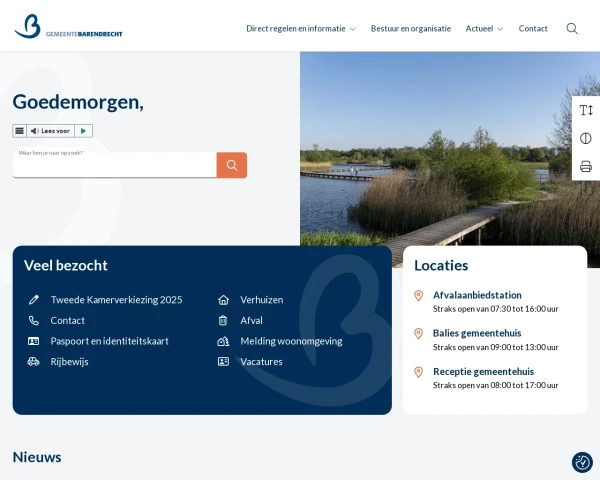
Task: Open Afvalaanbiedstation location
Action: click(x=477, y=295)
